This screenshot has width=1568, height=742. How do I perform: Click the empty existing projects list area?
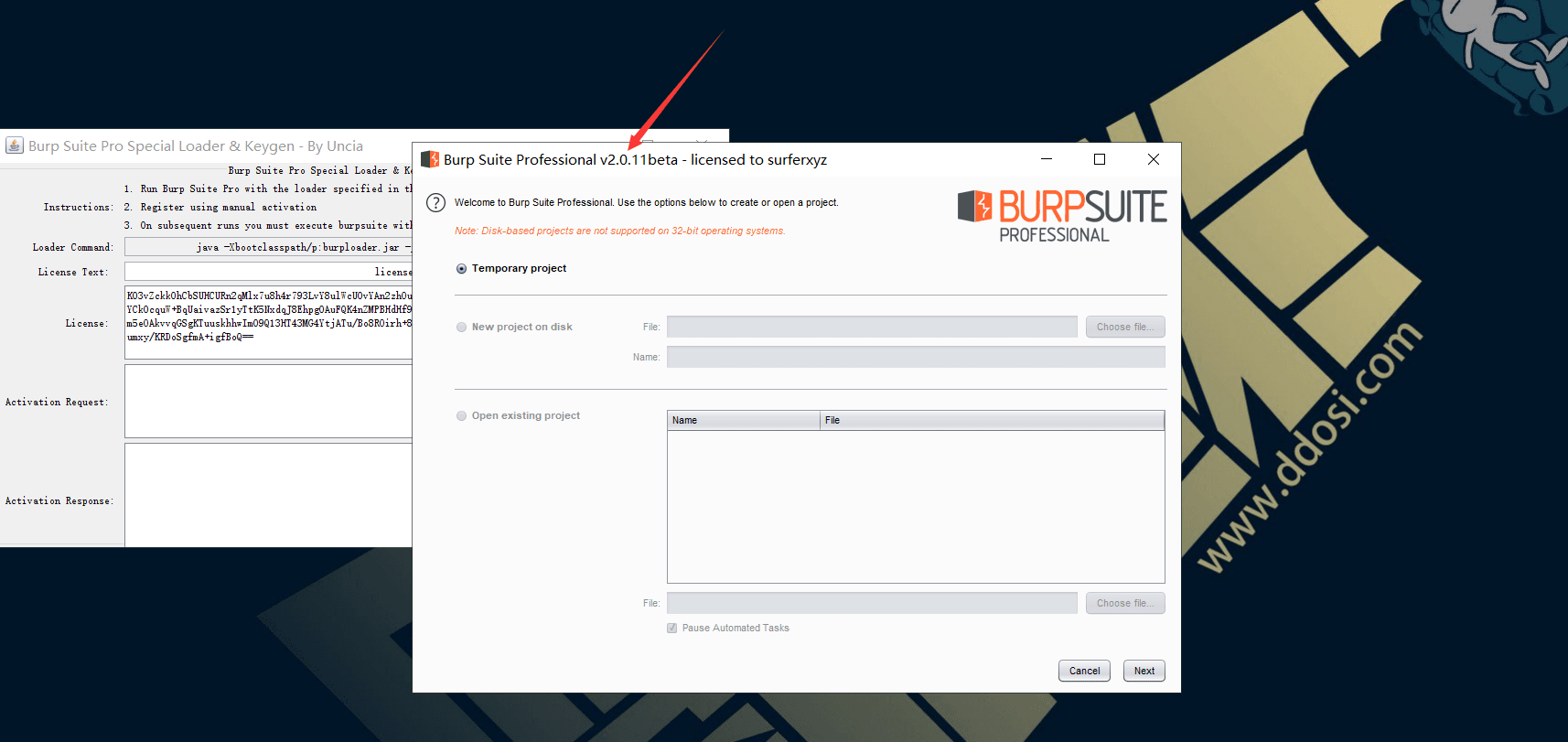916,506
